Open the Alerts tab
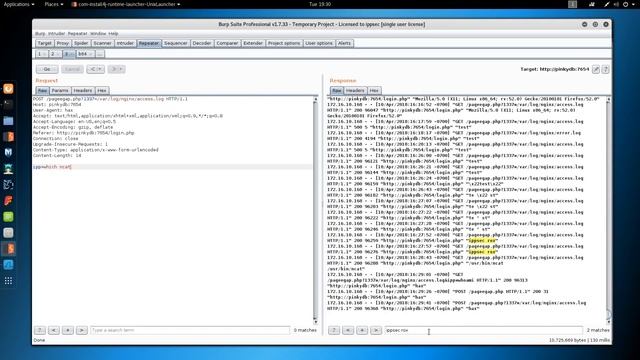Image resolution: width=640 pixels, height=360 pixels. click(x=344, y=43)
